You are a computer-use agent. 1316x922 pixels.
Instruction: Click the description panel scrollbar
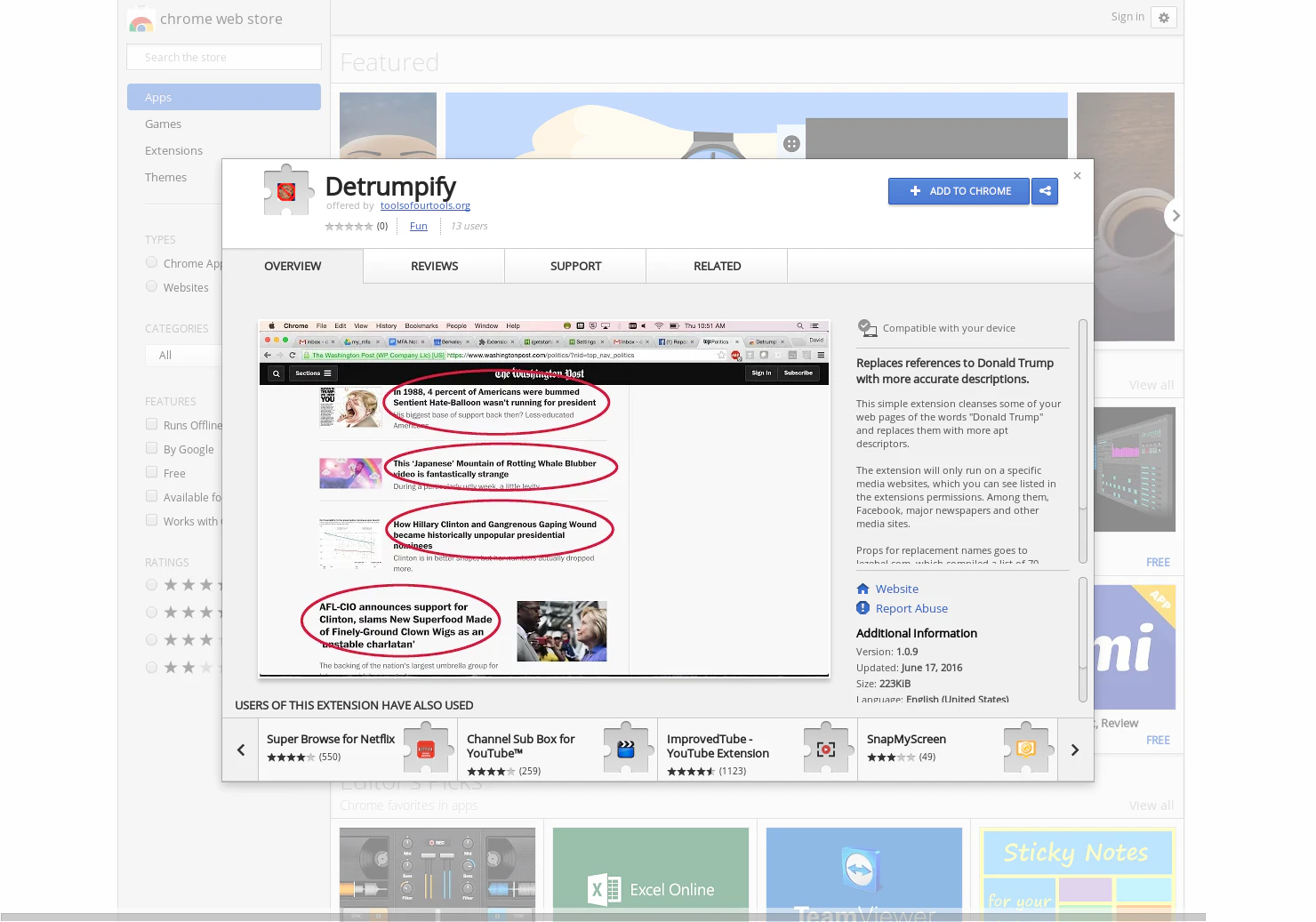[1082, 441]
